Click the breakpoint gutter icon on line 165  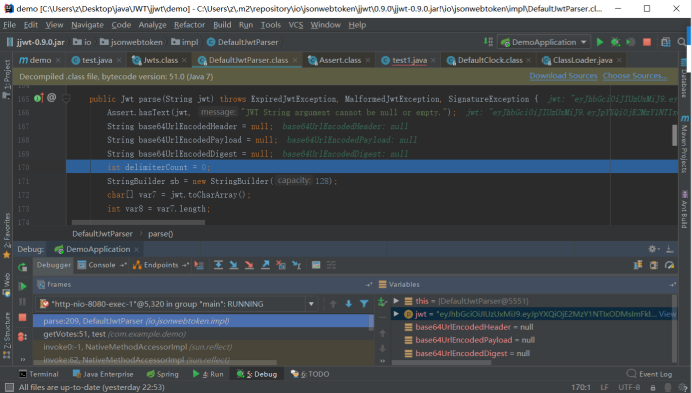(39, 98)
